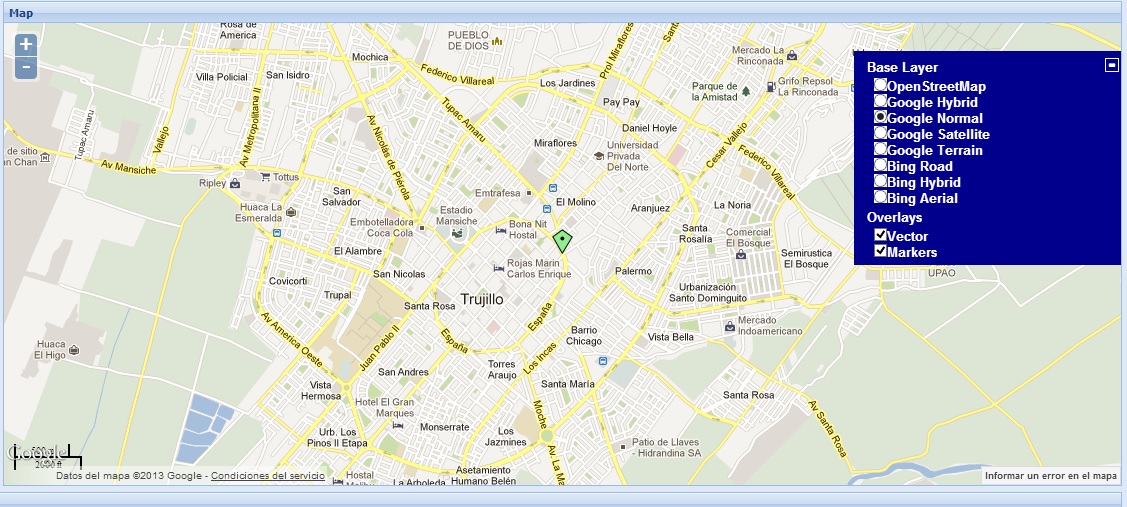This screenshot has height=507, width=1127.
Task: Click the Estadio Mansiche stadium icon
Action: pos(457,233)
